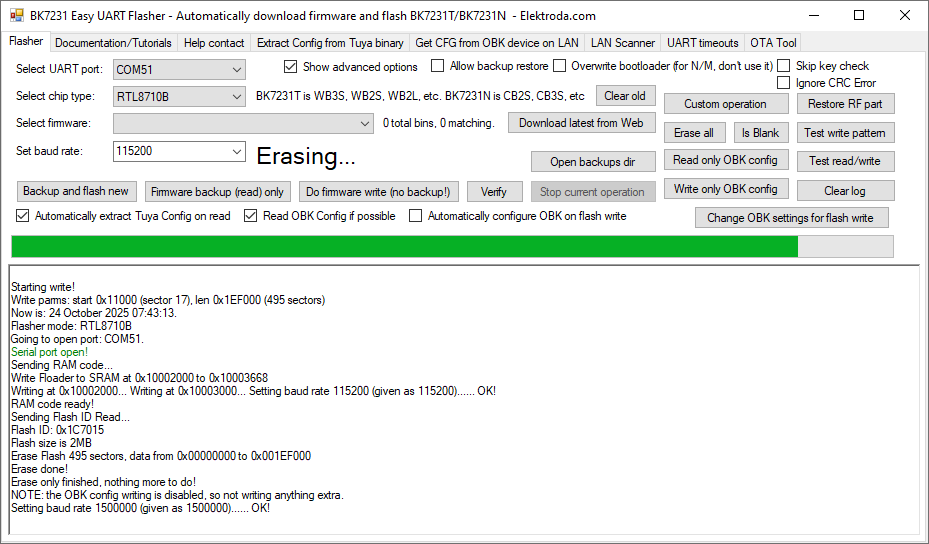The width and height of the screenshot is (929, 544).
Task: Expand the Select firmware dropdown
Action: tap(243, 123)
